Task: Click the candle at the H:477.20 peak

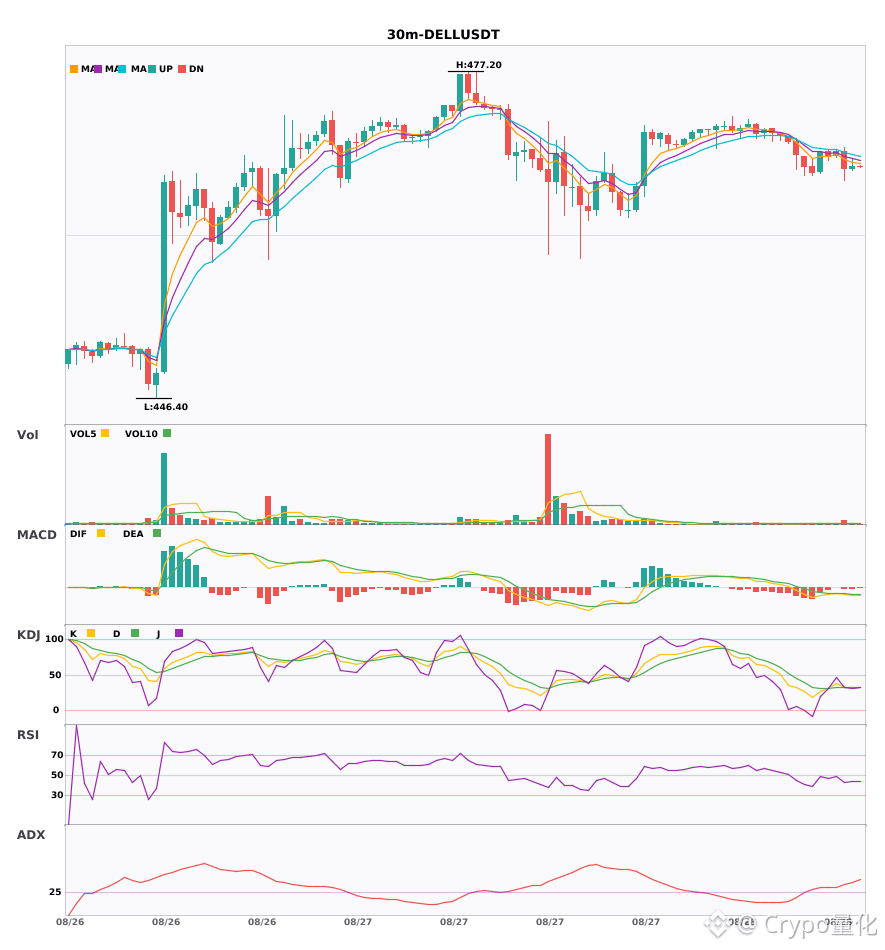Action: [x=468, y=84]
